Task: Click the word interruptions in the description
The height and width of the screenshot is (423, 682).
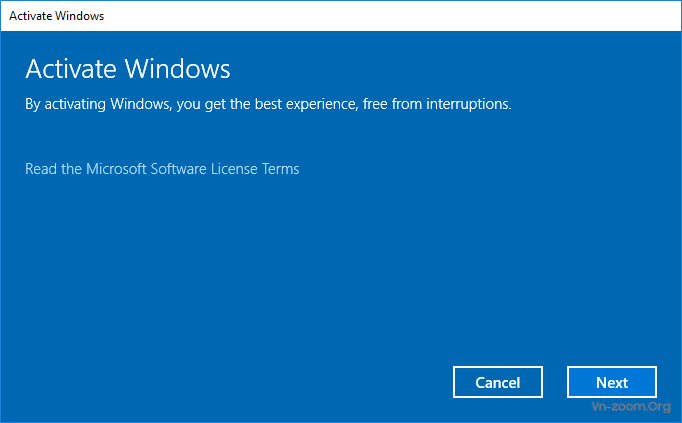Action: 468,104
